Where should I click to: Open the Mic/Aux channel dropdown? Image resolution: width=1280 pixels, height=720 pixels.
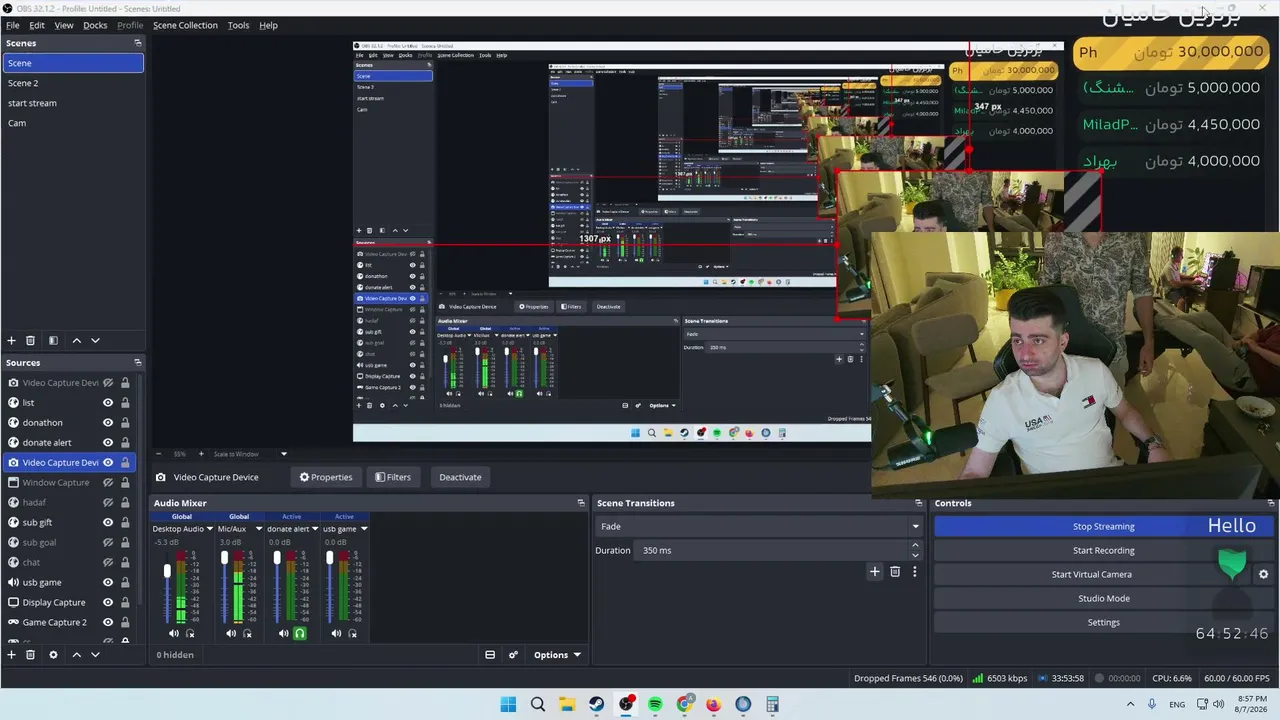tap(258, 529)
